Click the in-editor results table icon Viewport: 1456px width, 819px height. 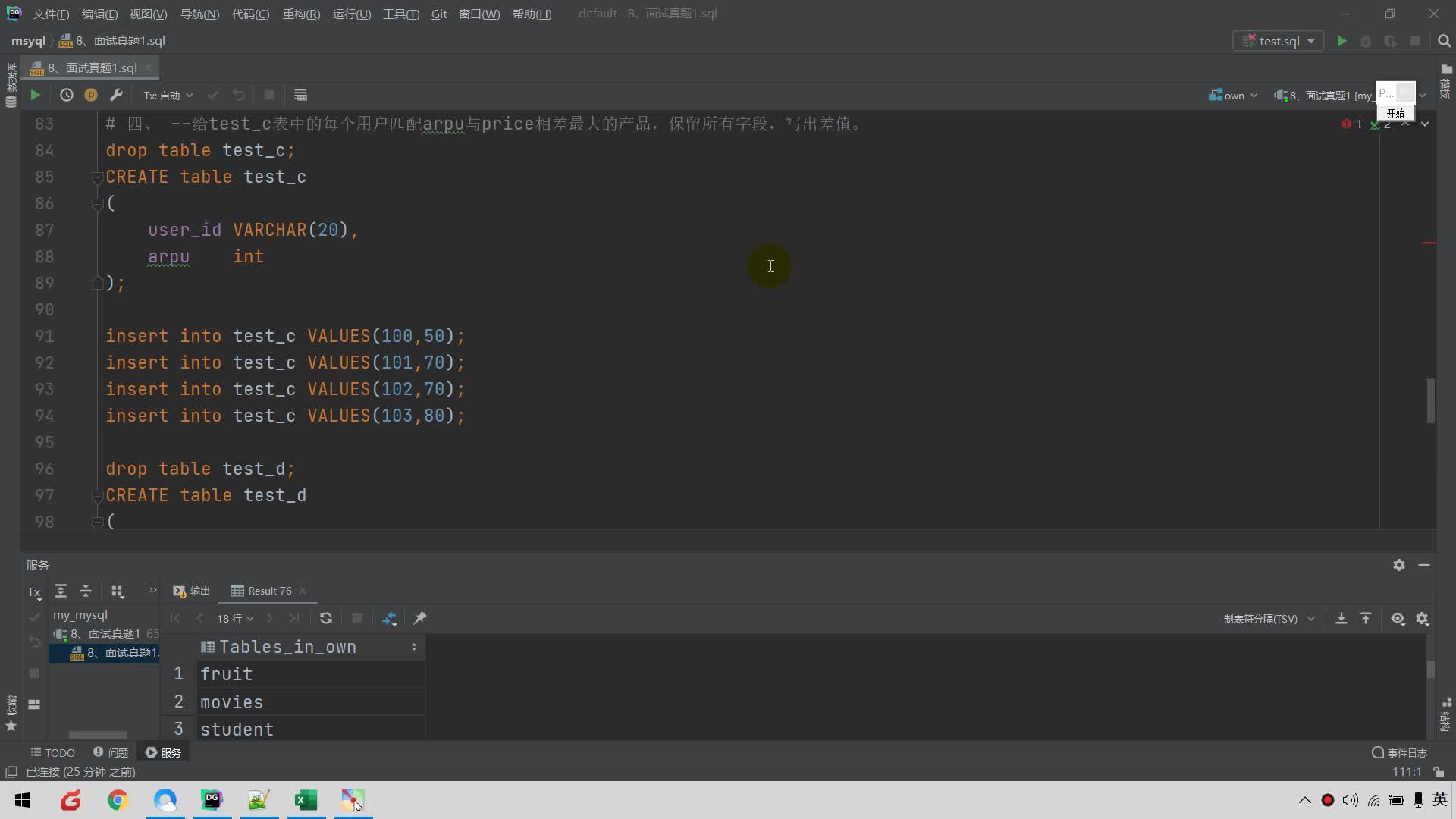[300, 95]
